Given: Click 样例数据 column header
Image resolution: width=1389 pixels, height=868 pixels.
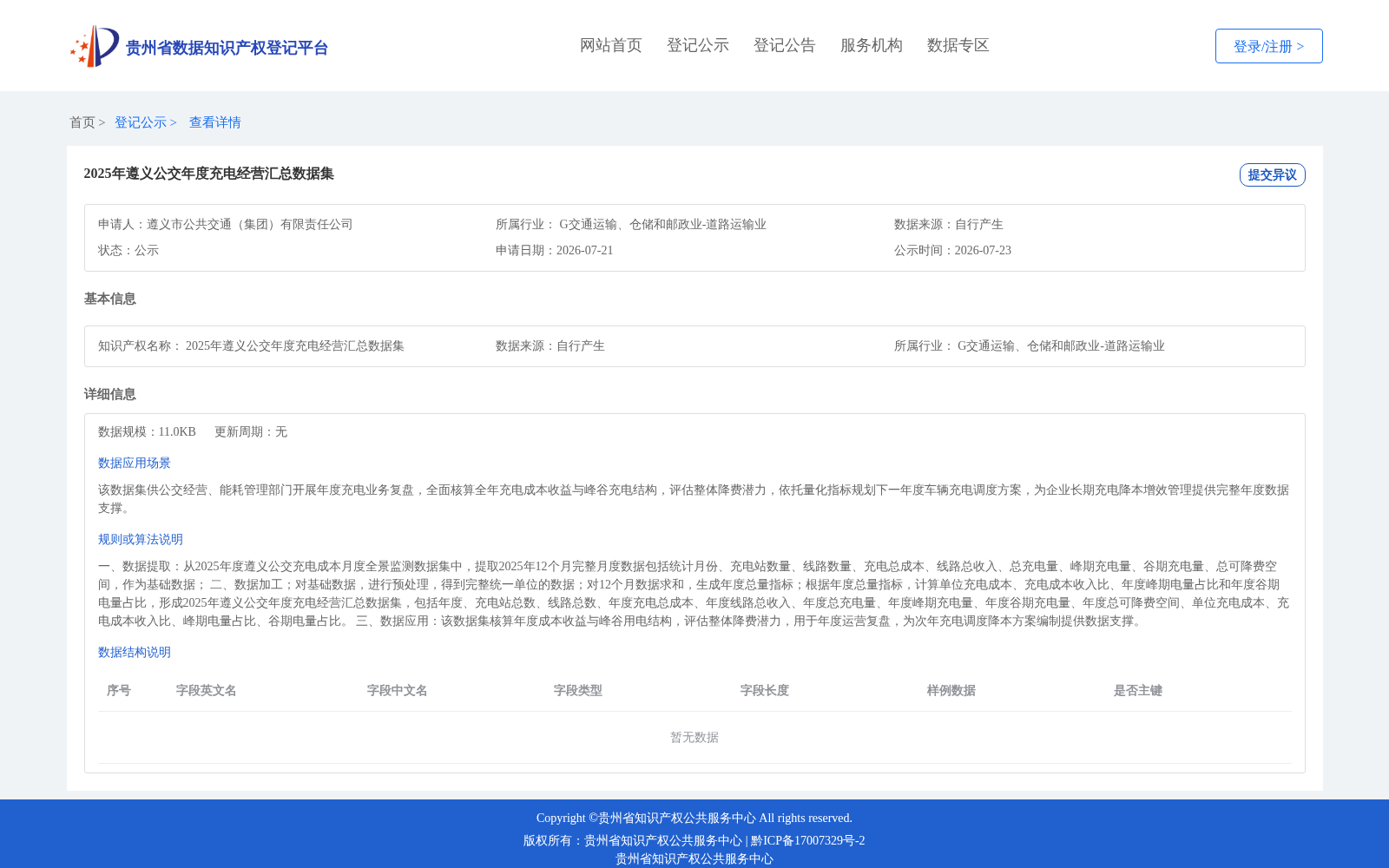Looking at the screenshot, I should pos(951,690).
